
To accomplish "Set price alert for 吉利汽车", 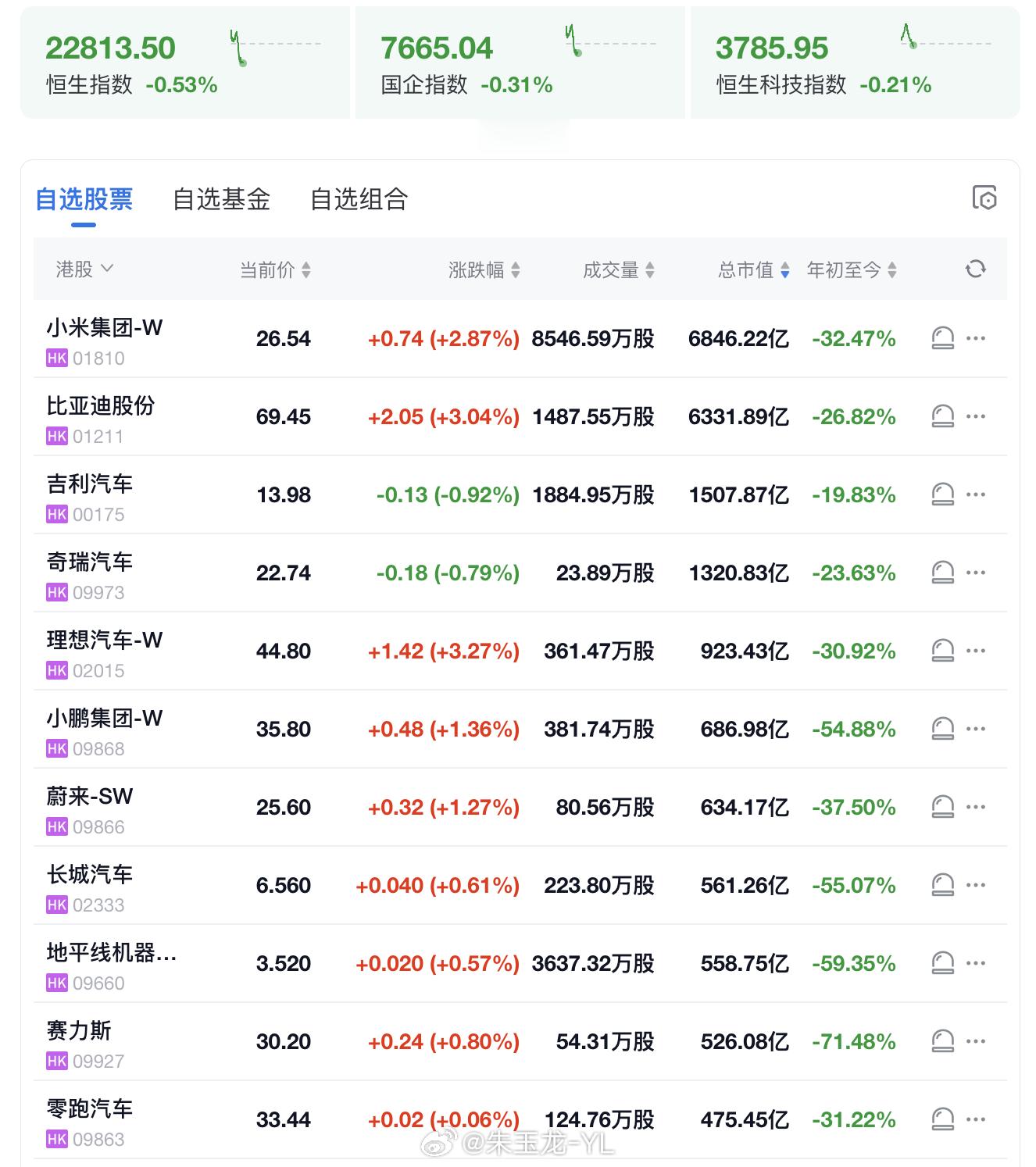I will coord(943,494).
